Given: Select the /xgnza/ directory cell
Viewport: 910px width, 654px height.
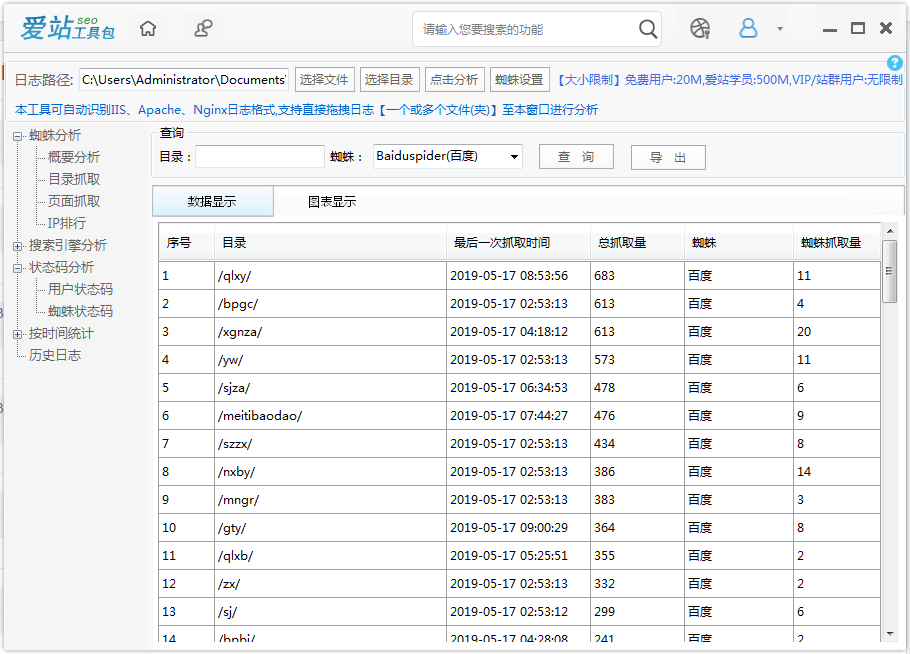Looking at the screenshot, I should click(330, 332).
